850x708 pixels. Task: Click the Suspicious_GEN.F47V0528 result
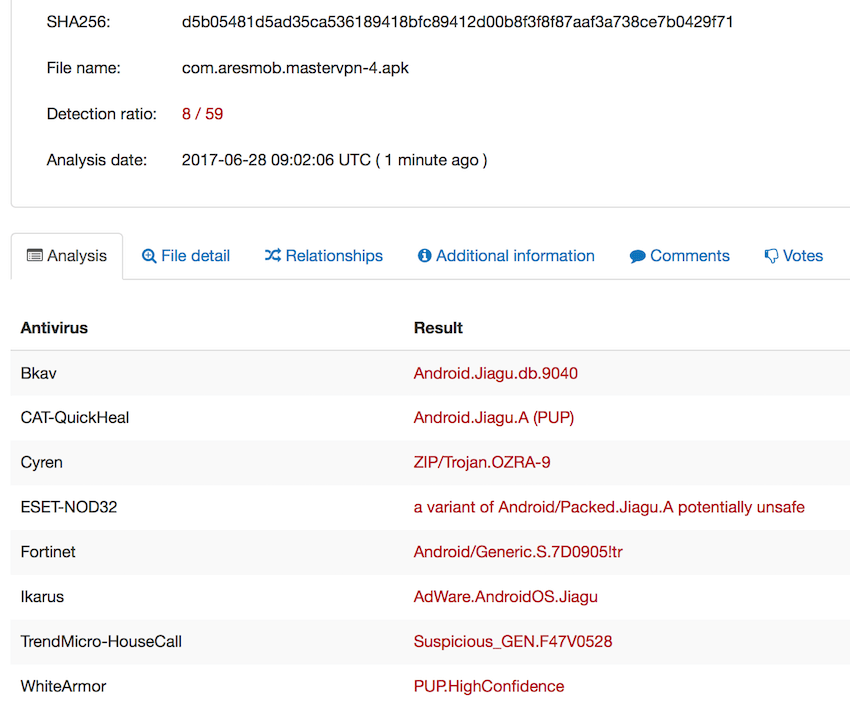click(x=513, y=641)
